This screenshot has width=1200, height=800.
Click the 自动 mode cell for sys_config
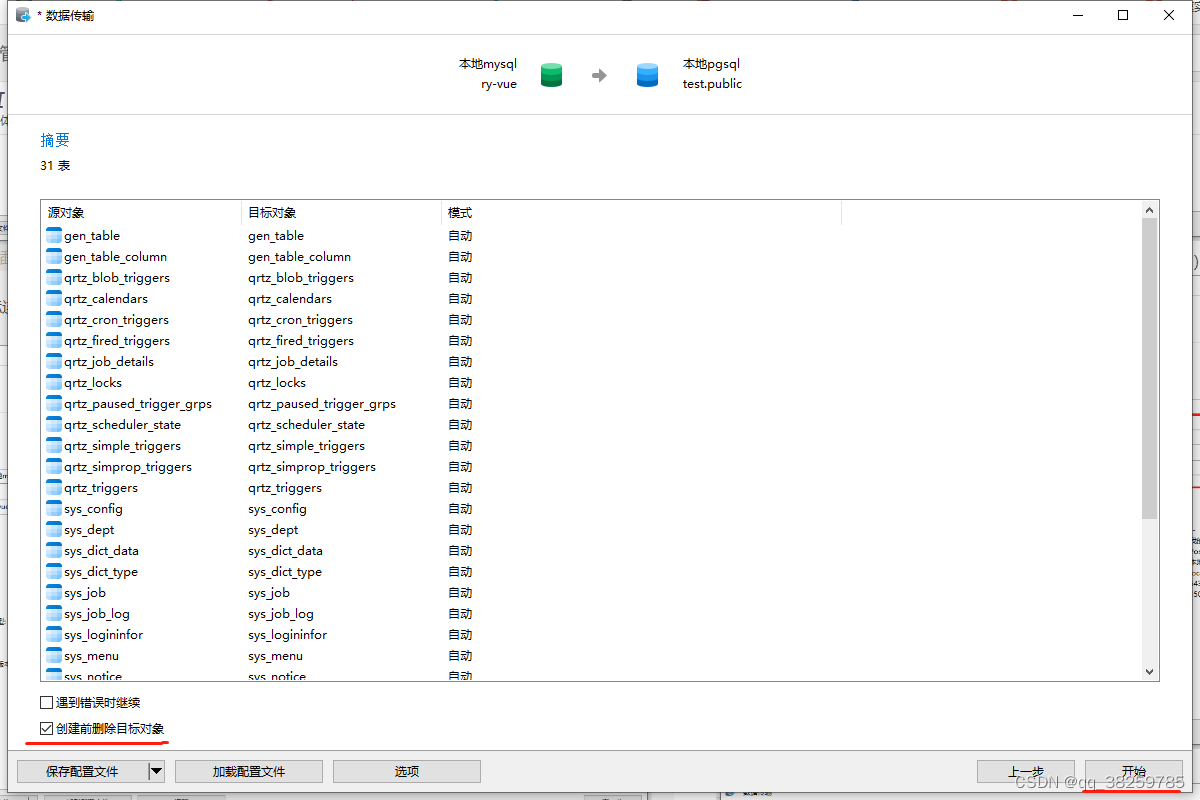460,509
